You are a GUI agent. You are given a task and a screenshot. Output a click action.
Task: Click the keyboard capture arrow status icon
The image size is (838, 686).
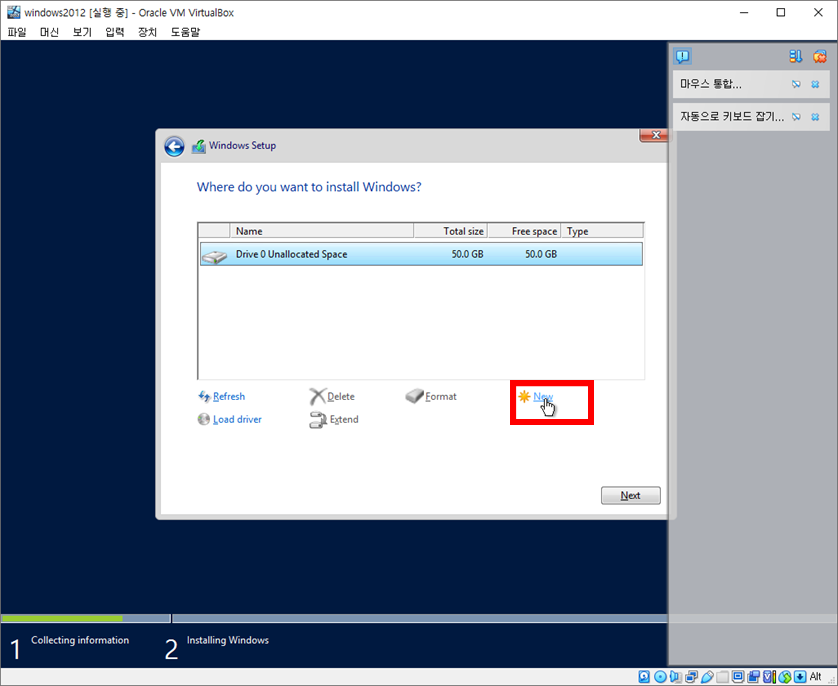click(x=800, y=677)
